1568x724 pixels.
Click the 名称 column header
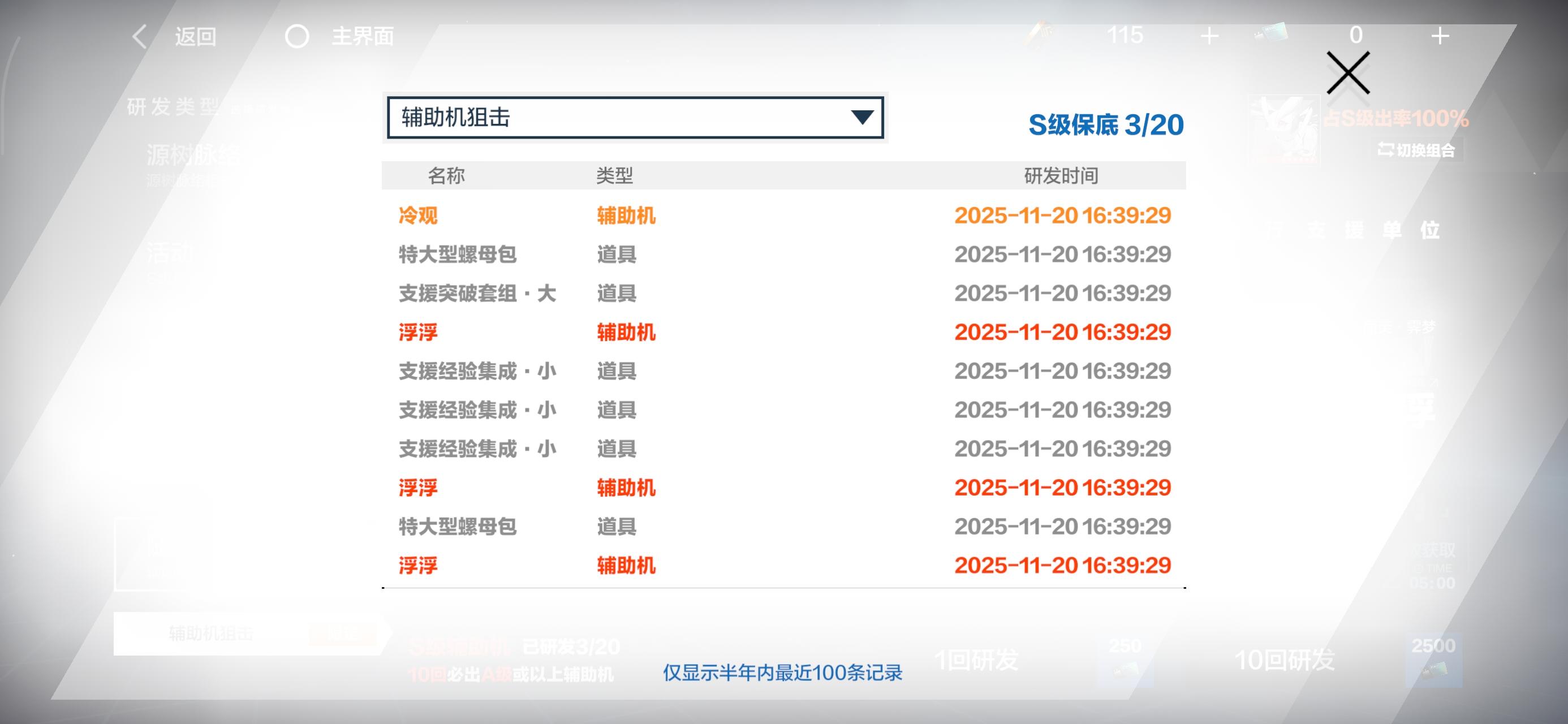tap(446, 176)
